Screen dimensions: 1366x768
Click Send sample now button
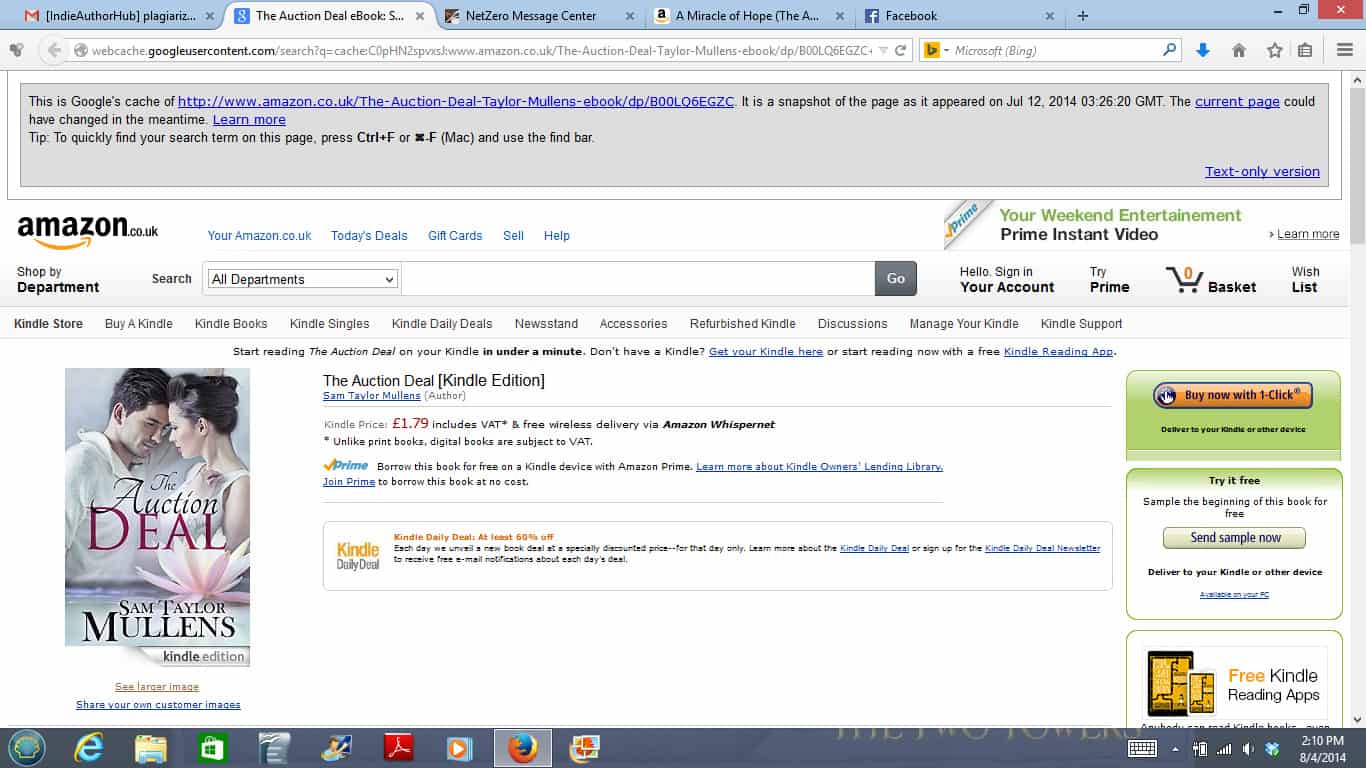1235,537
